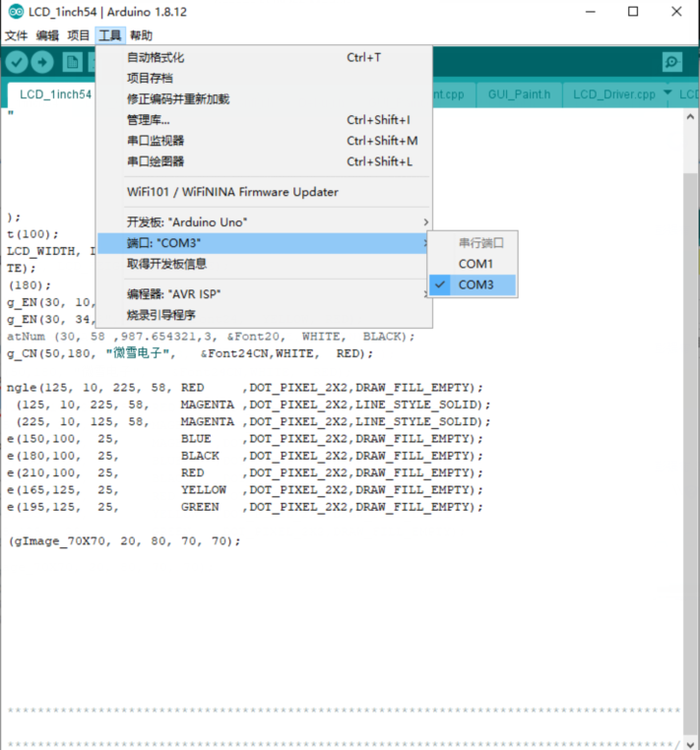Select the checked COM3 serial port
This screenshot has width=700, height=750.
[472, 285]
